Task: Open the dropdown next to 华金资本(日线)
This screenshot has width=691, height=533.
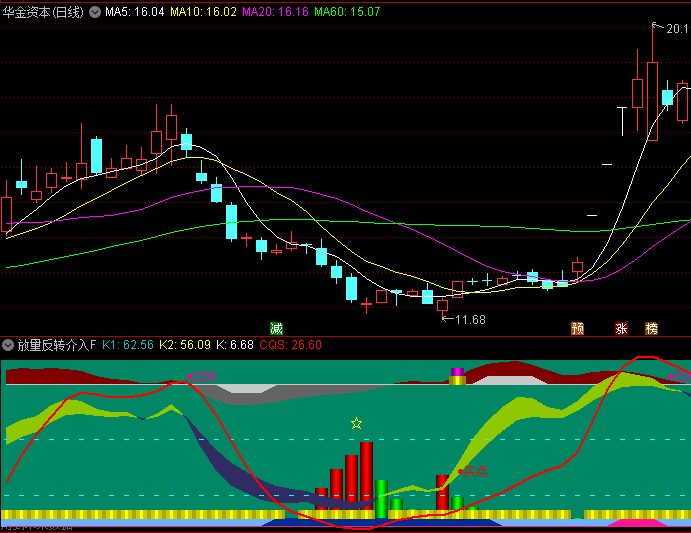Action: click(x=95, y=12)
